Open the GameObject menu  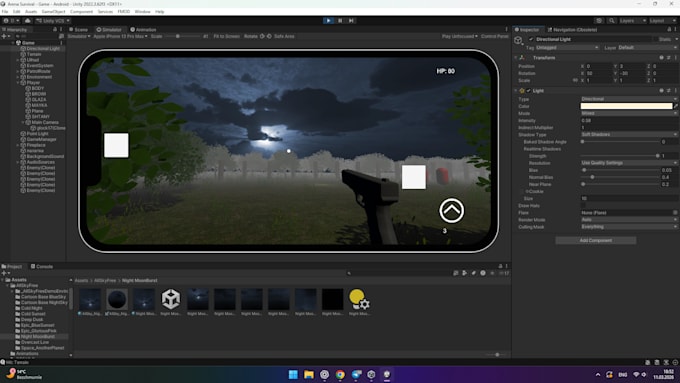53,12
